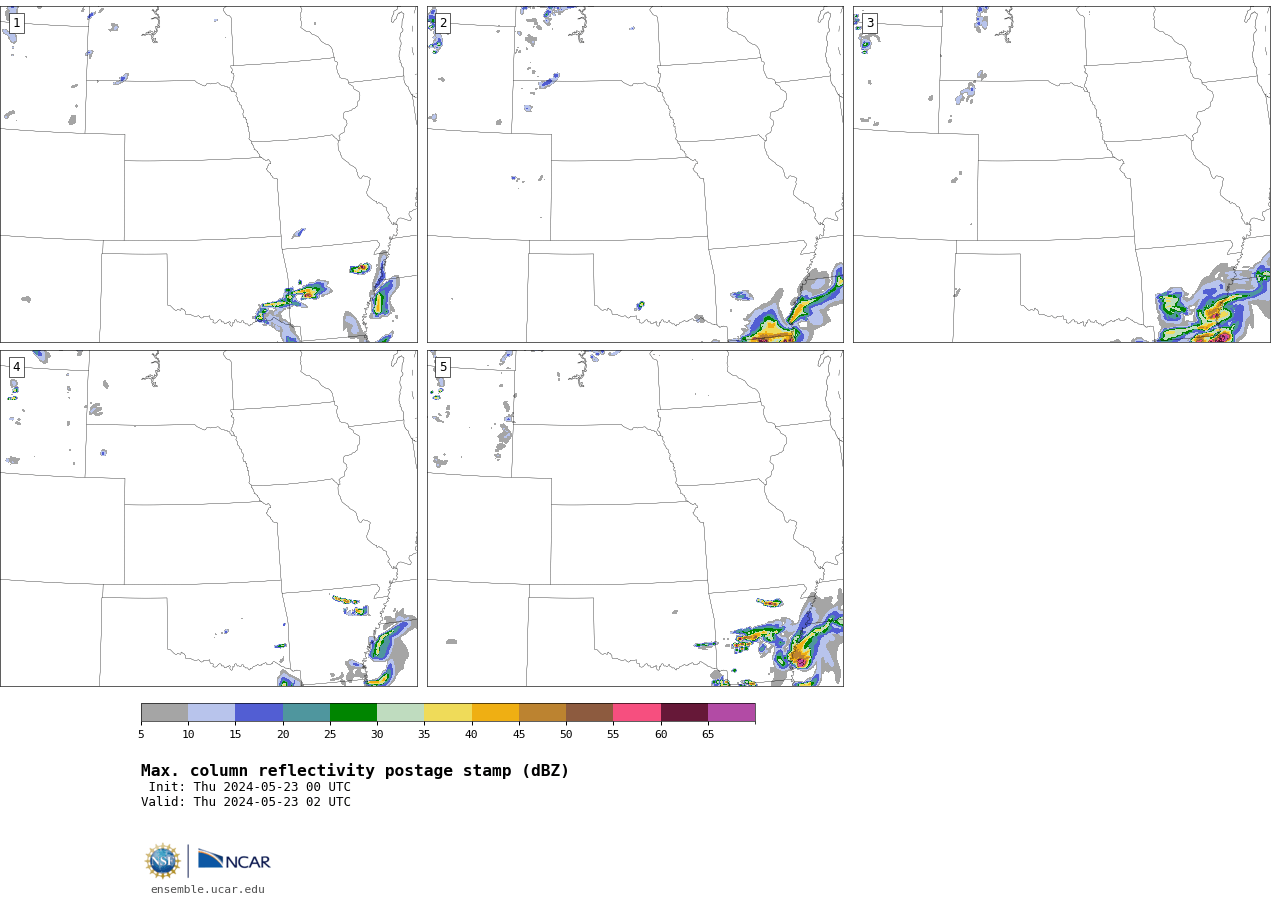
Task: Select the gray 5-10 dBZ color swatch
Action: click(164, 713)
